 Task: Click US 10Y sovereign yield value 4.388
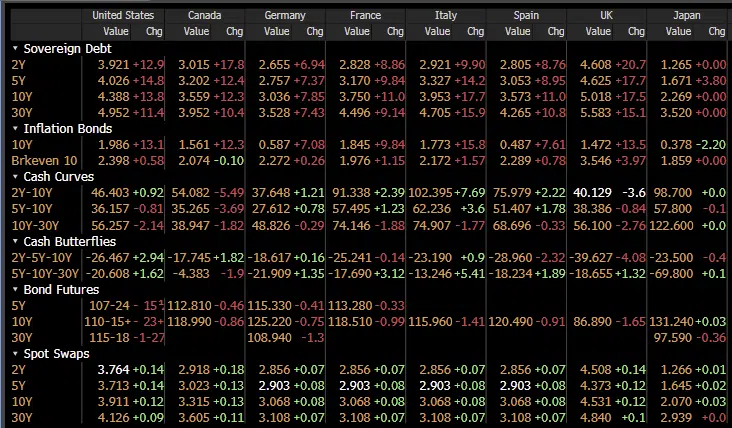111,97
